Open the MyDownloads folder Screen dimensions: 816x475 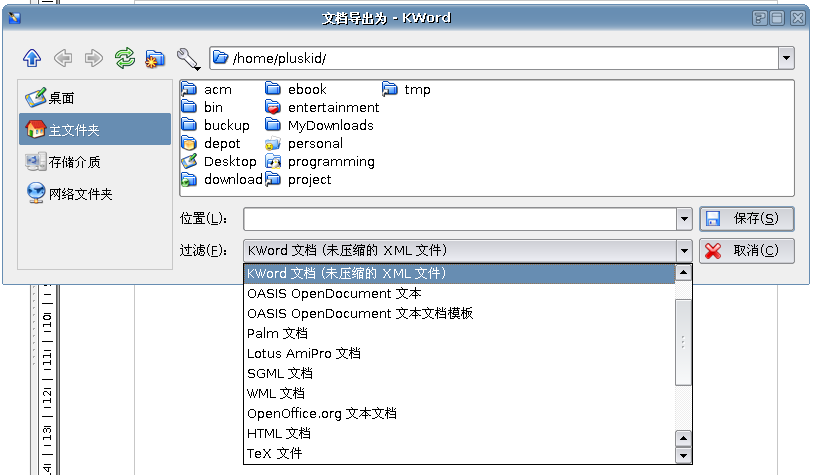[x=320, y=125]
